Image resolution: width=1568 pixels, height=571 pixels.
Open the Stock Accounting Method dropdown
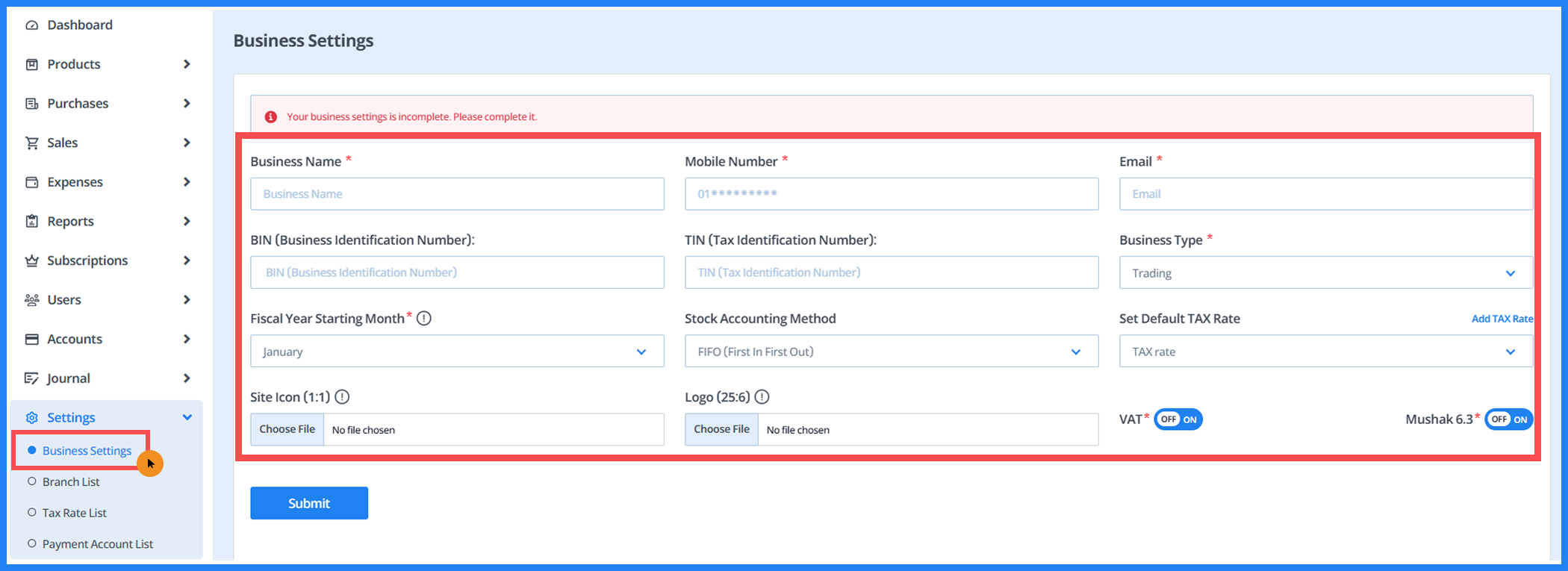(x=891, y=352)
